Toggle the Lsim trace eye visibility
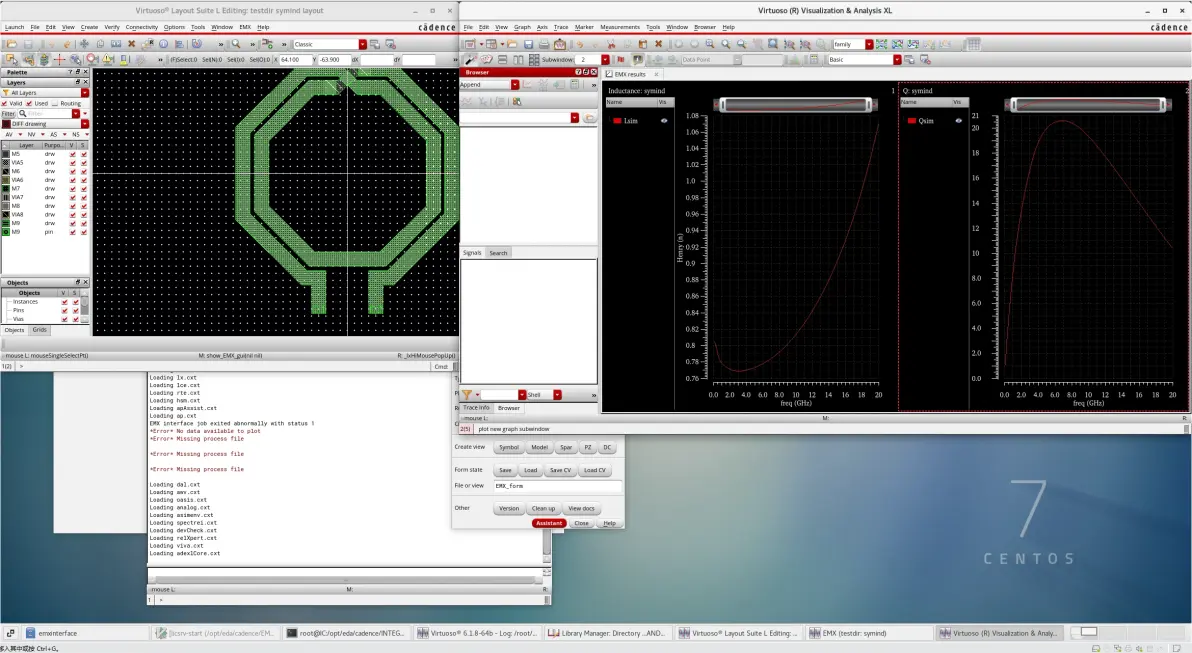Viewport: 1192px width, 653px height. coord(664,121)
